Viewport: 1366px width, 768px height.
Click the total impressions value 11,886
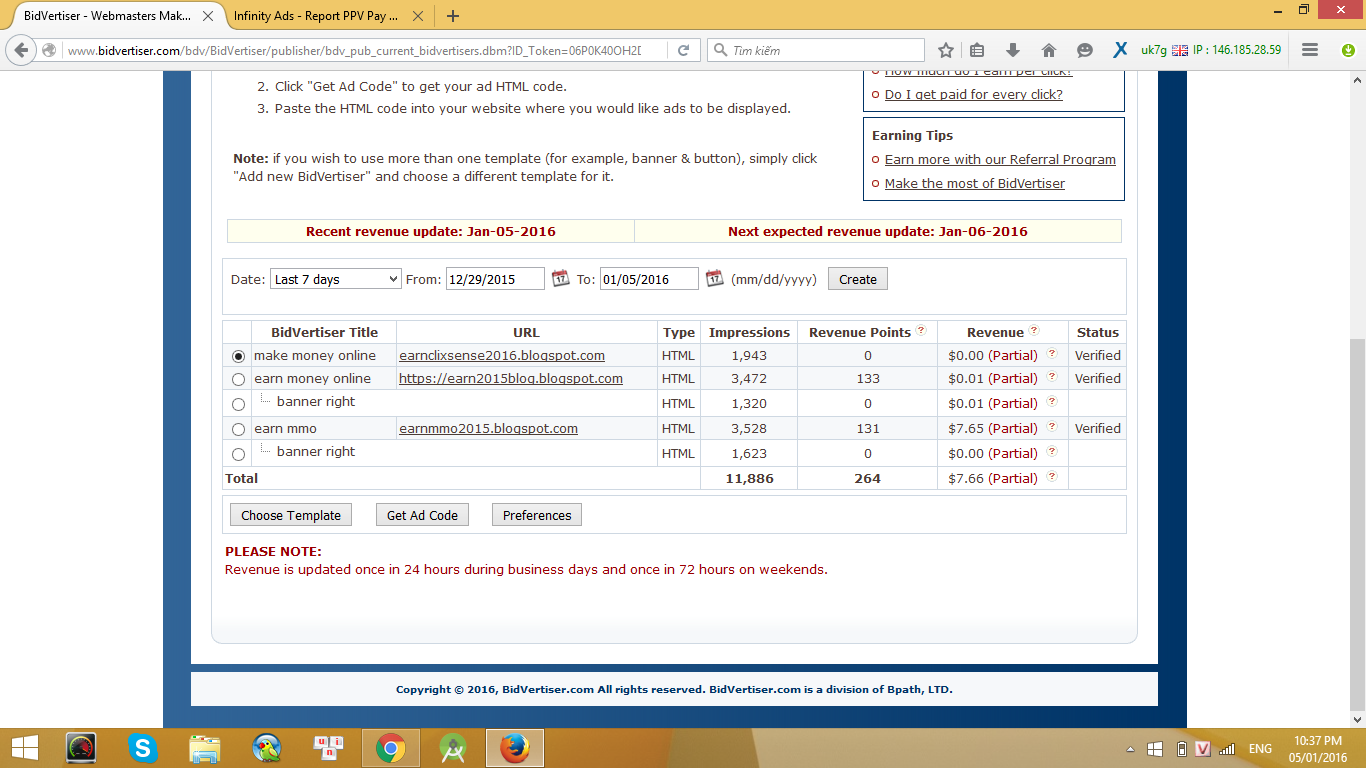(x=749, y=478)
